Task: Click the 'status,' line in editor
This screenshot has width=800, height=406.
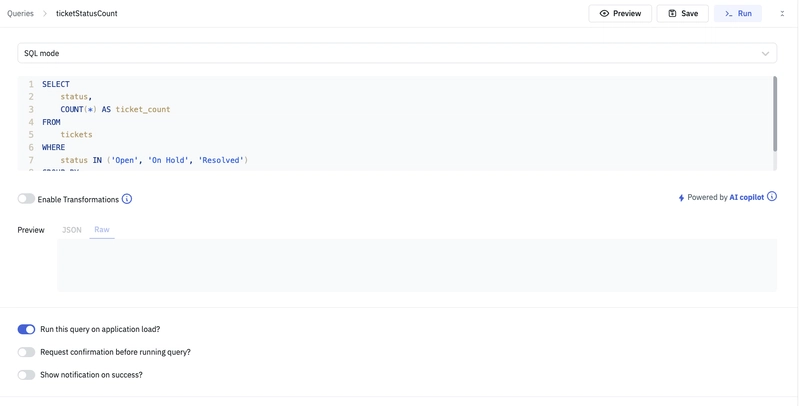Action: [76, 97]
